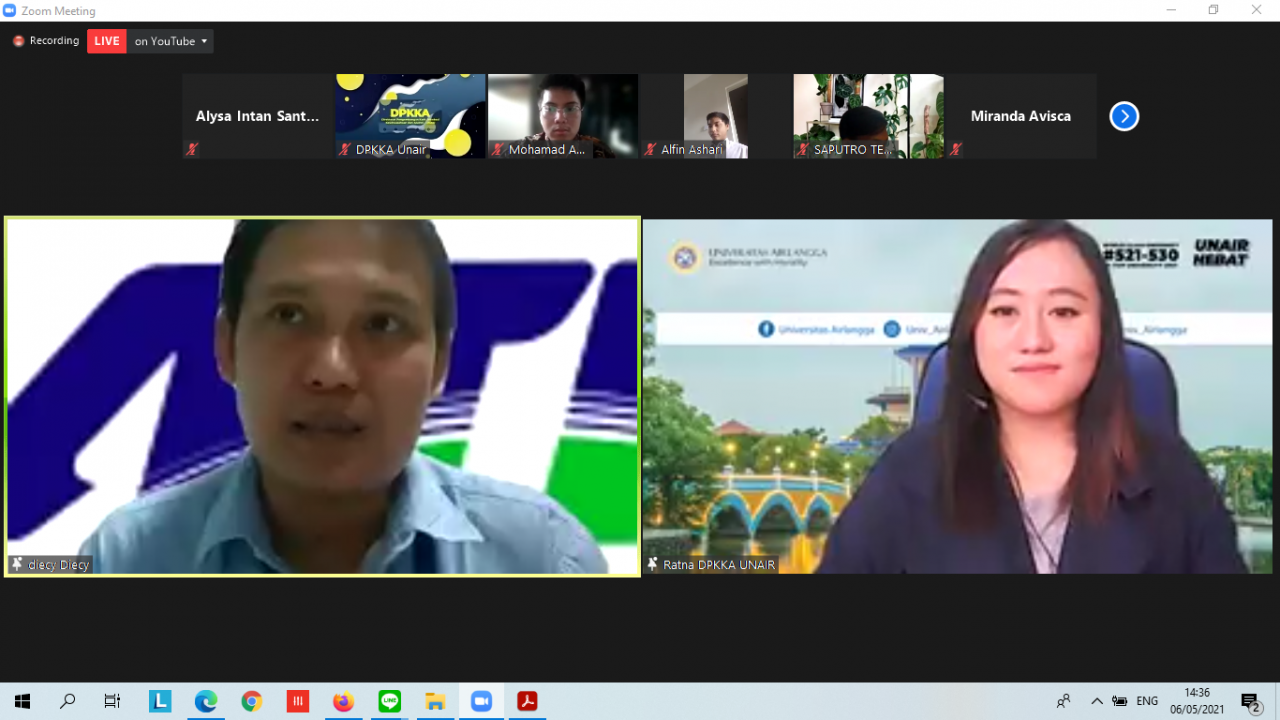Click muted mic icon on Mohamad's tile

point(497,150)
